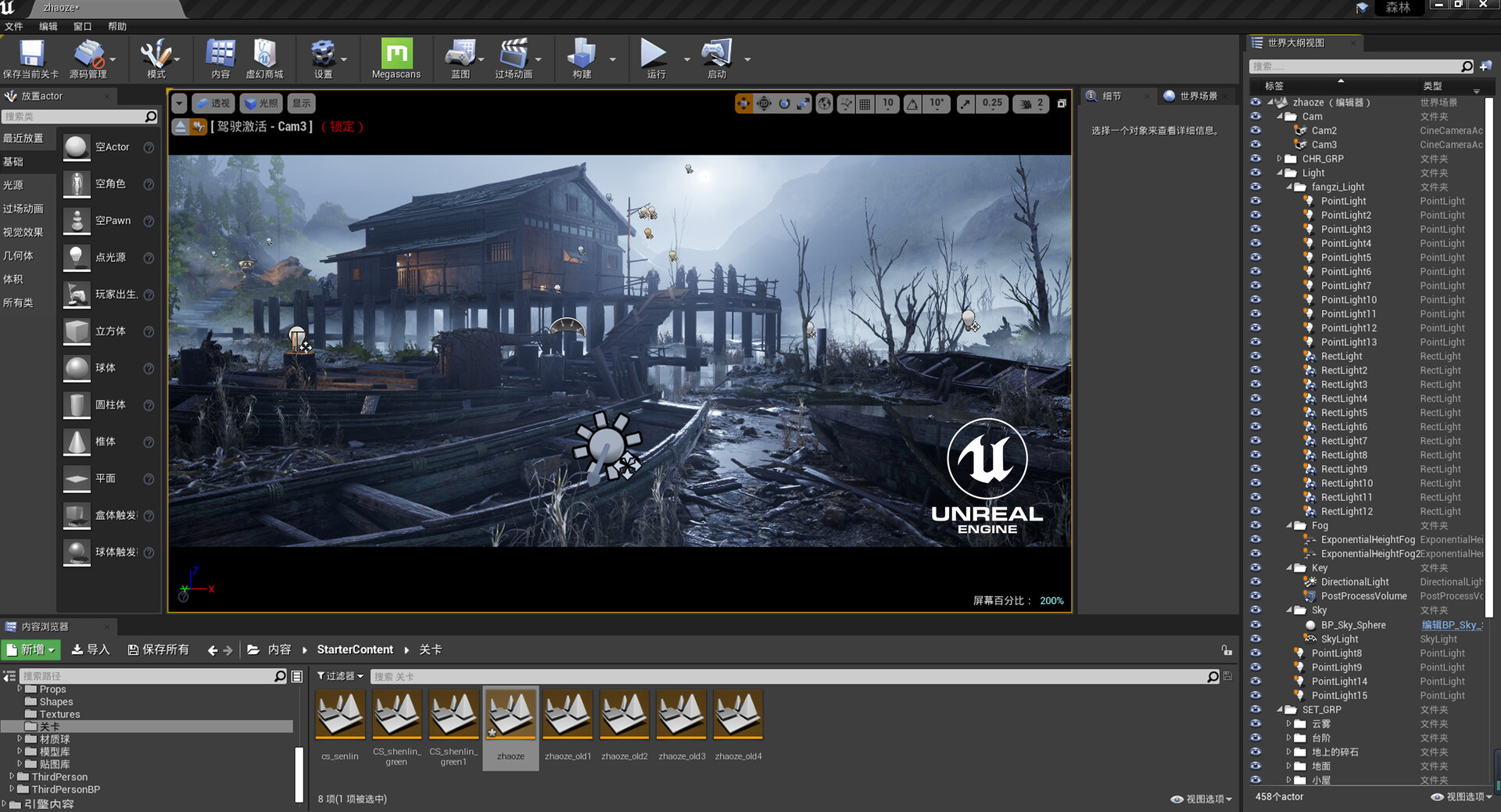Open the viewport options dropdown arrow
The image size is (1501, 812).
pyautogui.click(x=179, y=103)
